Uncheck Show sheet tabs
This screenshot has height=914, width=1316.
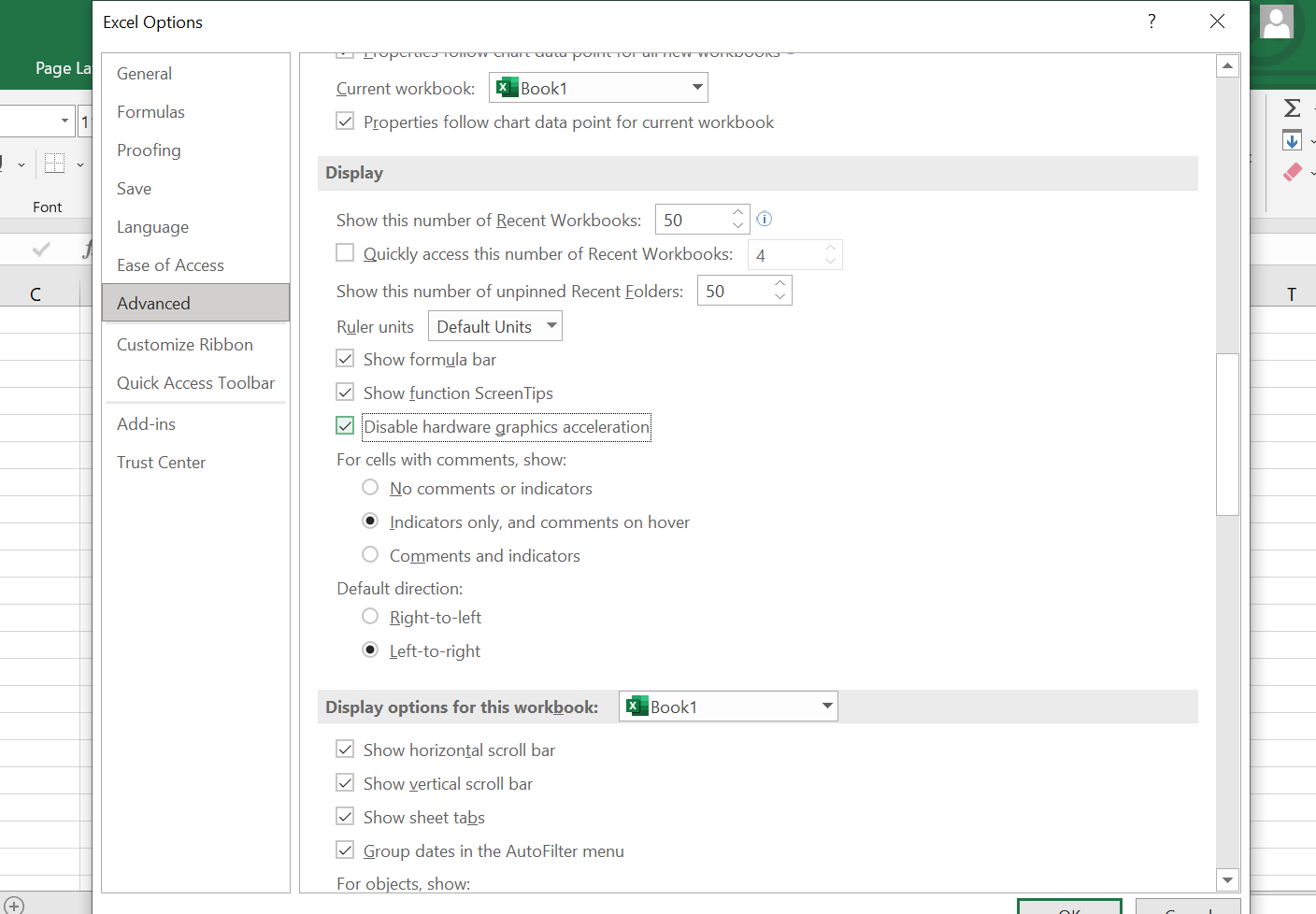(345, 817)
